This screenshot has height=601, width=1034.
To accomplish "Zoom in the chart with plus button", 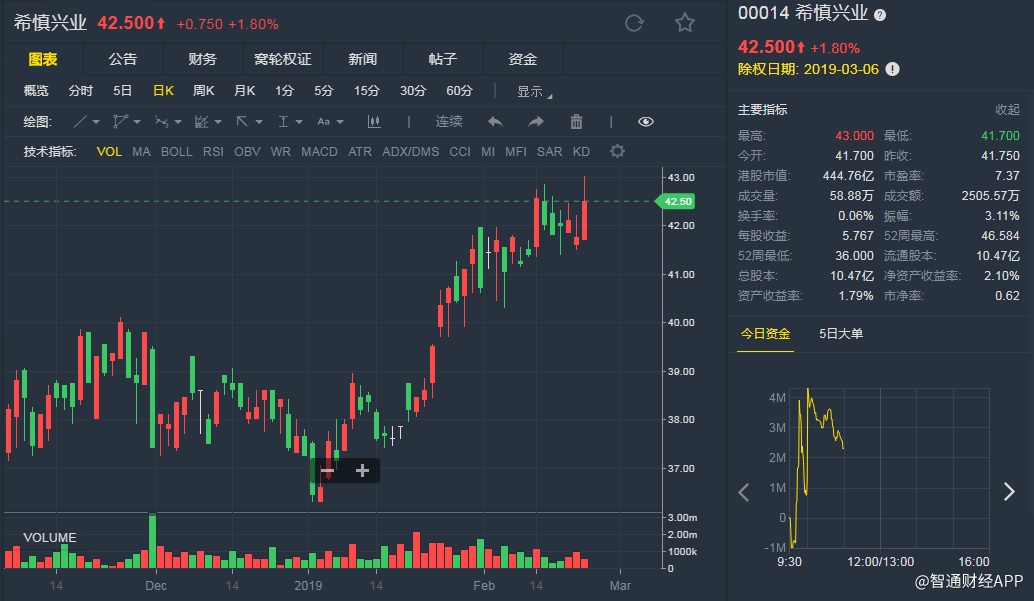I will tap(362, 470).
